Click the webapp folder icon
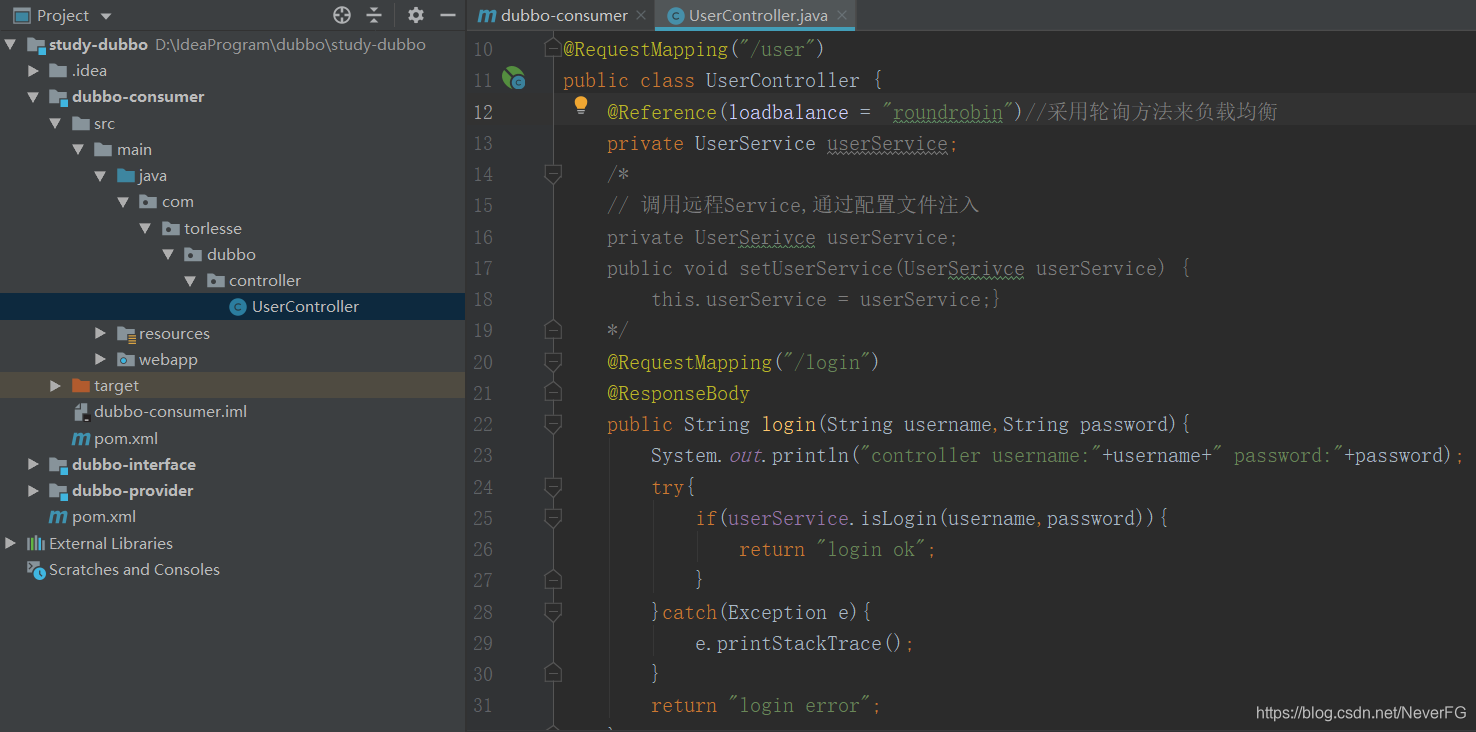 pos(126,360)
